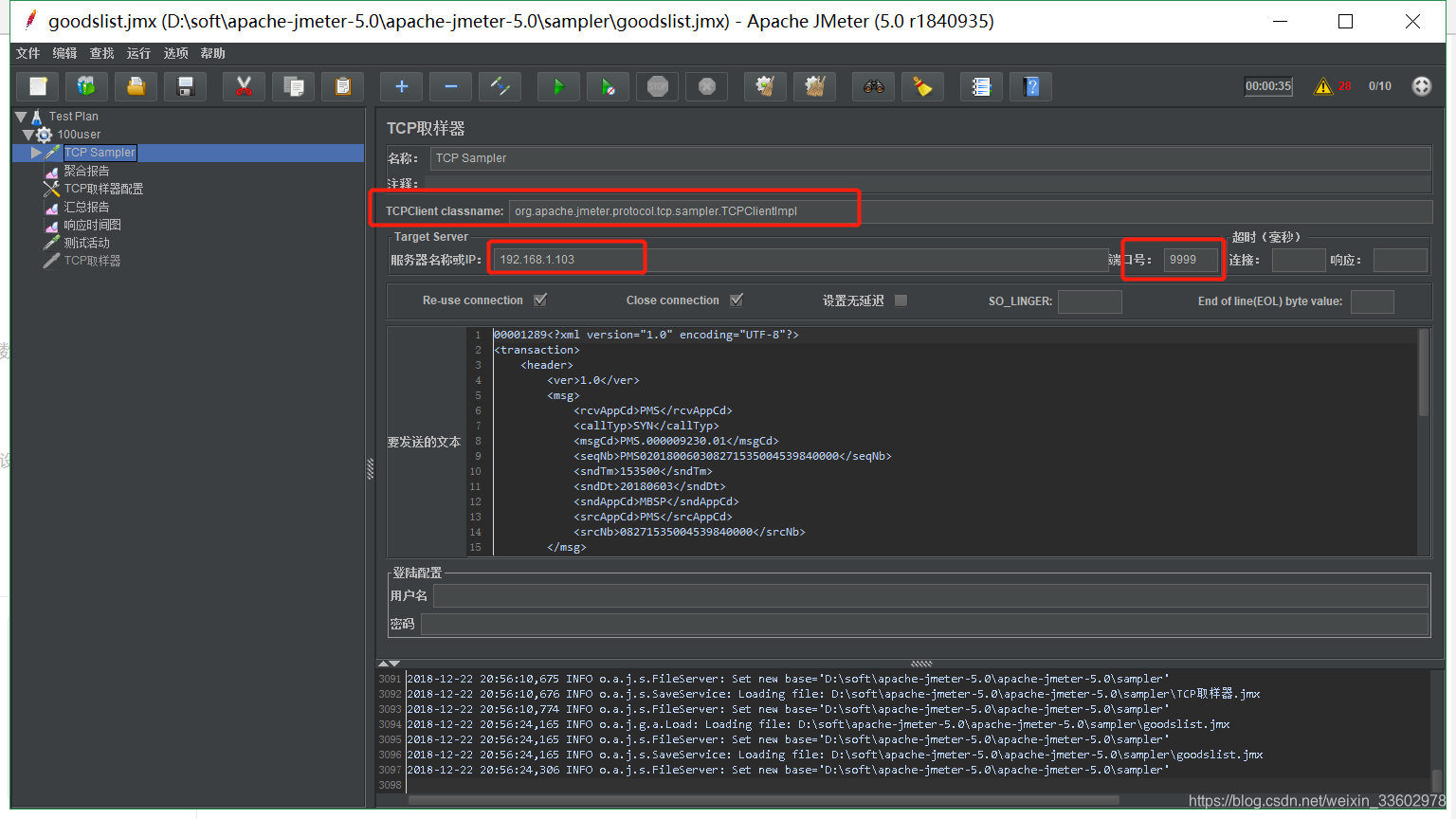Collapse the Test Plan tree node
The height and width of the screenshot is (819, 1456).
[21, 117]
